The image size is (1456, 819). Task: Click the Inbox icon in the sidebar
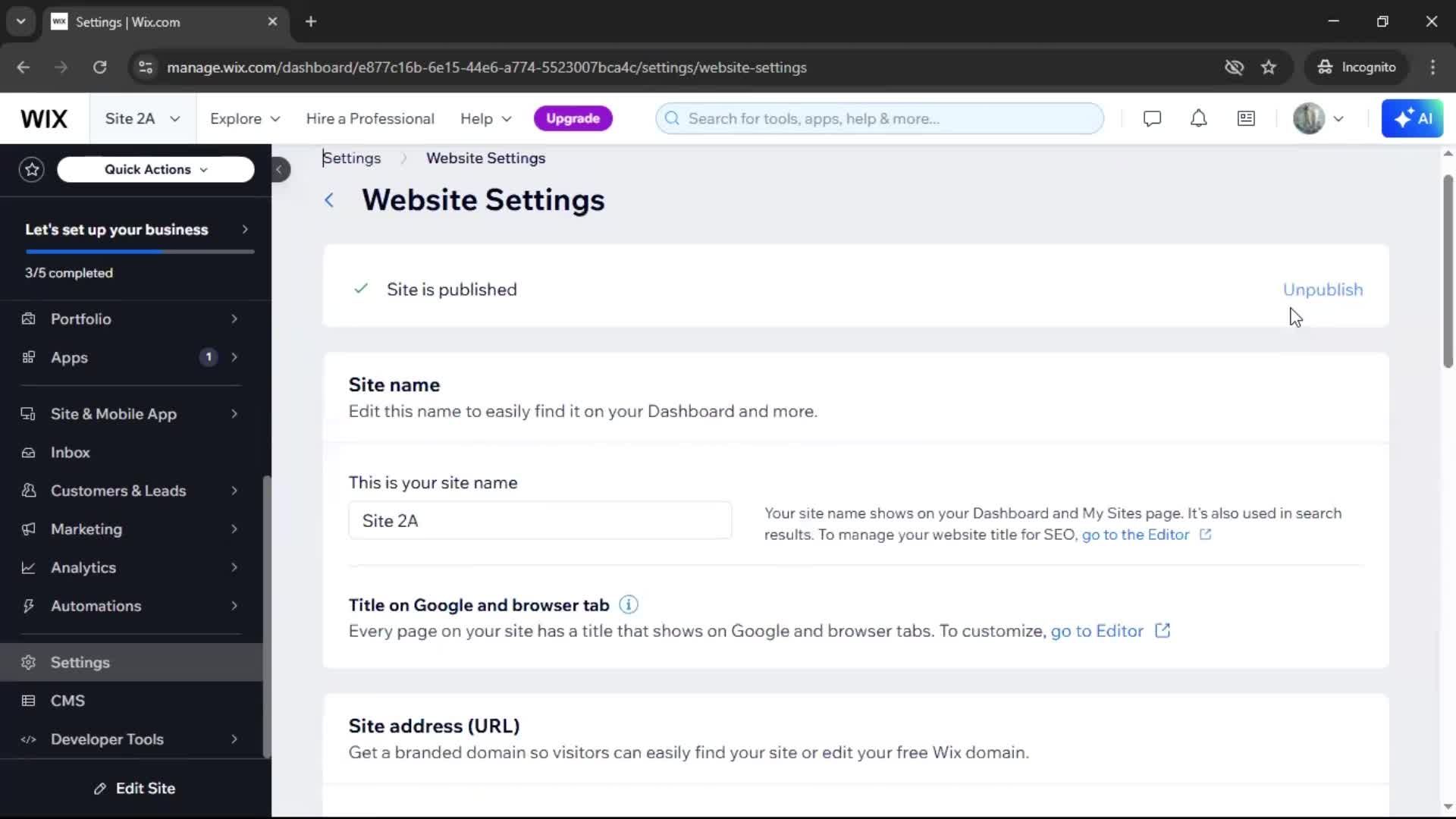click(x=29, y=453)
